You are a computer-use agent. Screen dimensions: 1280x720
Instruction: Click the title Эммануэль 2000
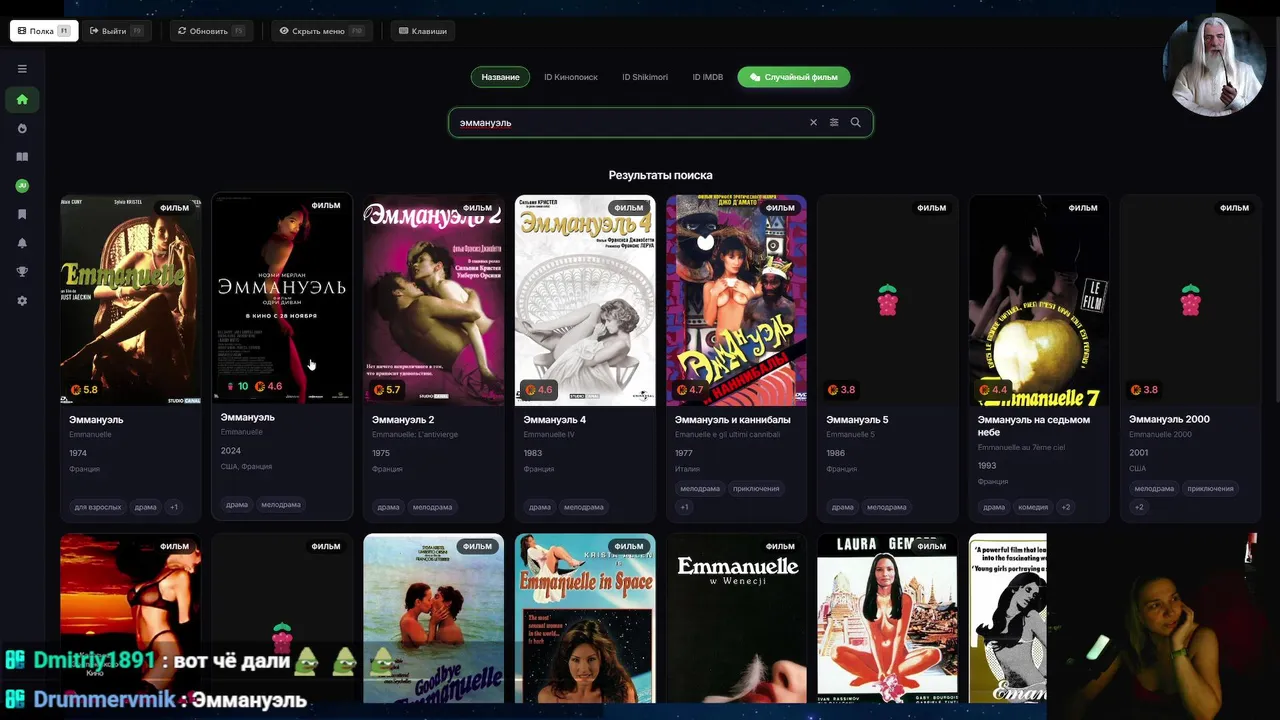pyautogui.click(x=1169, y=419)
